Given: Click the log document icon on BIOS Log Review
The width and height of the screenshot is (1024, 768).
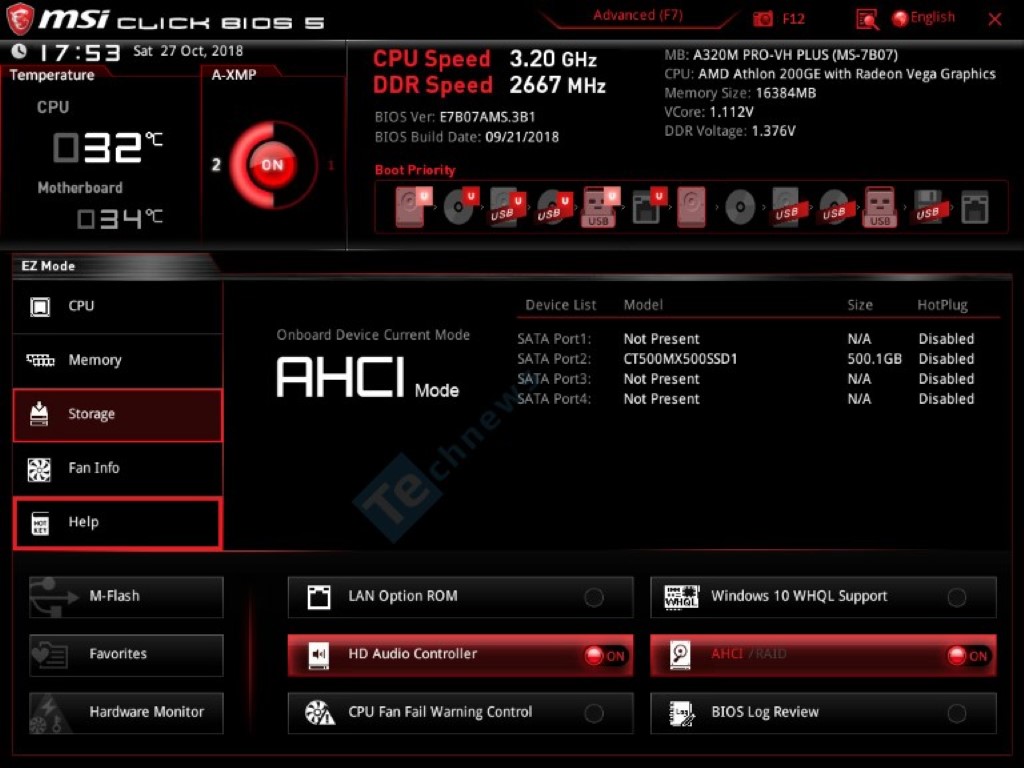Looking at the screenshot, I should click(x=682, y=713).
